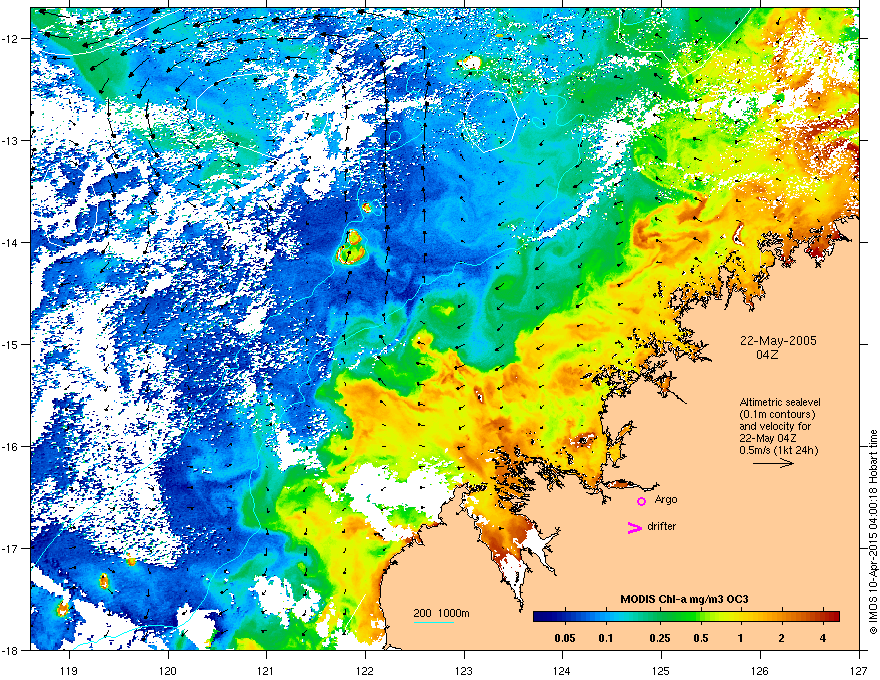Click the colorbar tick label "4"
Image resolution: width=880 pixels, height=680 pixels.
[x=823, y=638]
